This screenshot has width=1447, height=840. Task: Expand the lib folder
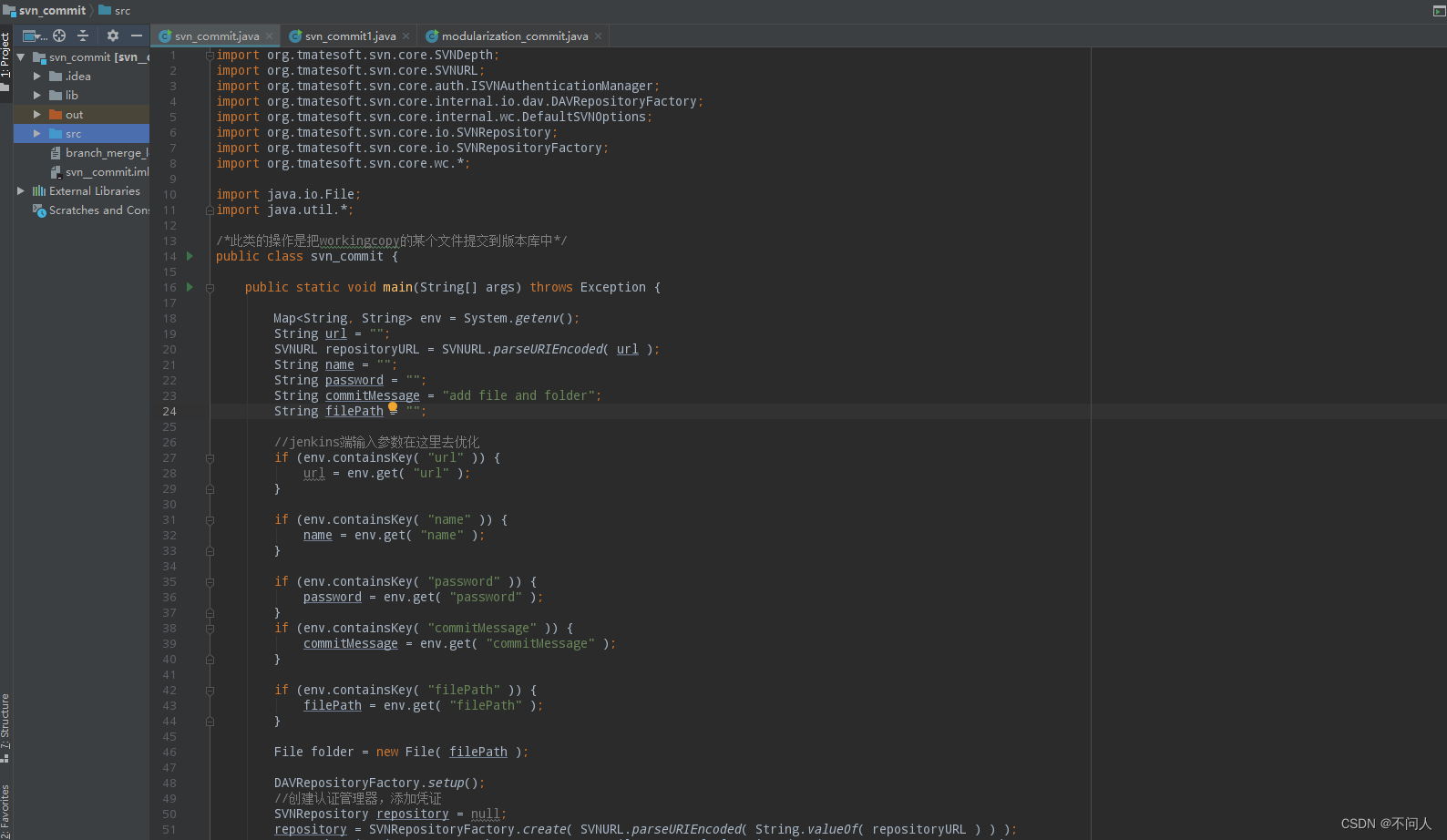(x=37, y=95)
